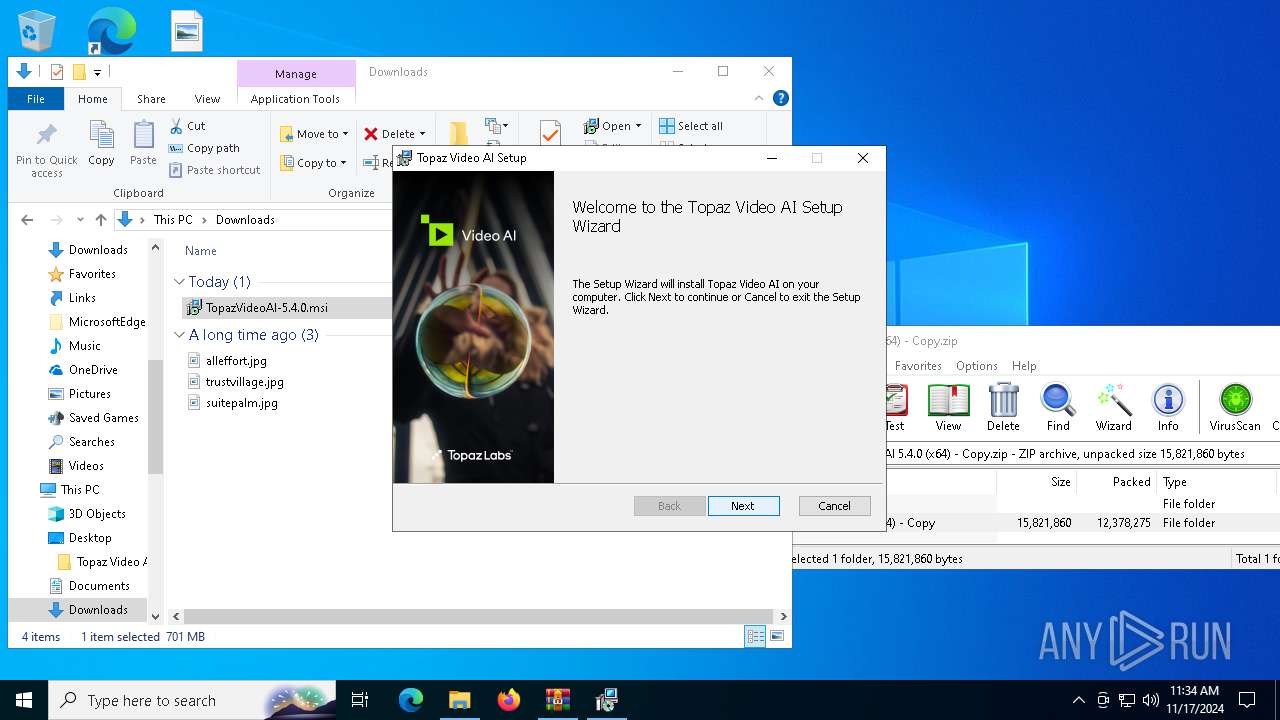This screenshot has width=1280, height=720.
Task: Click This PC in address bar
Action: pos(173,220)
